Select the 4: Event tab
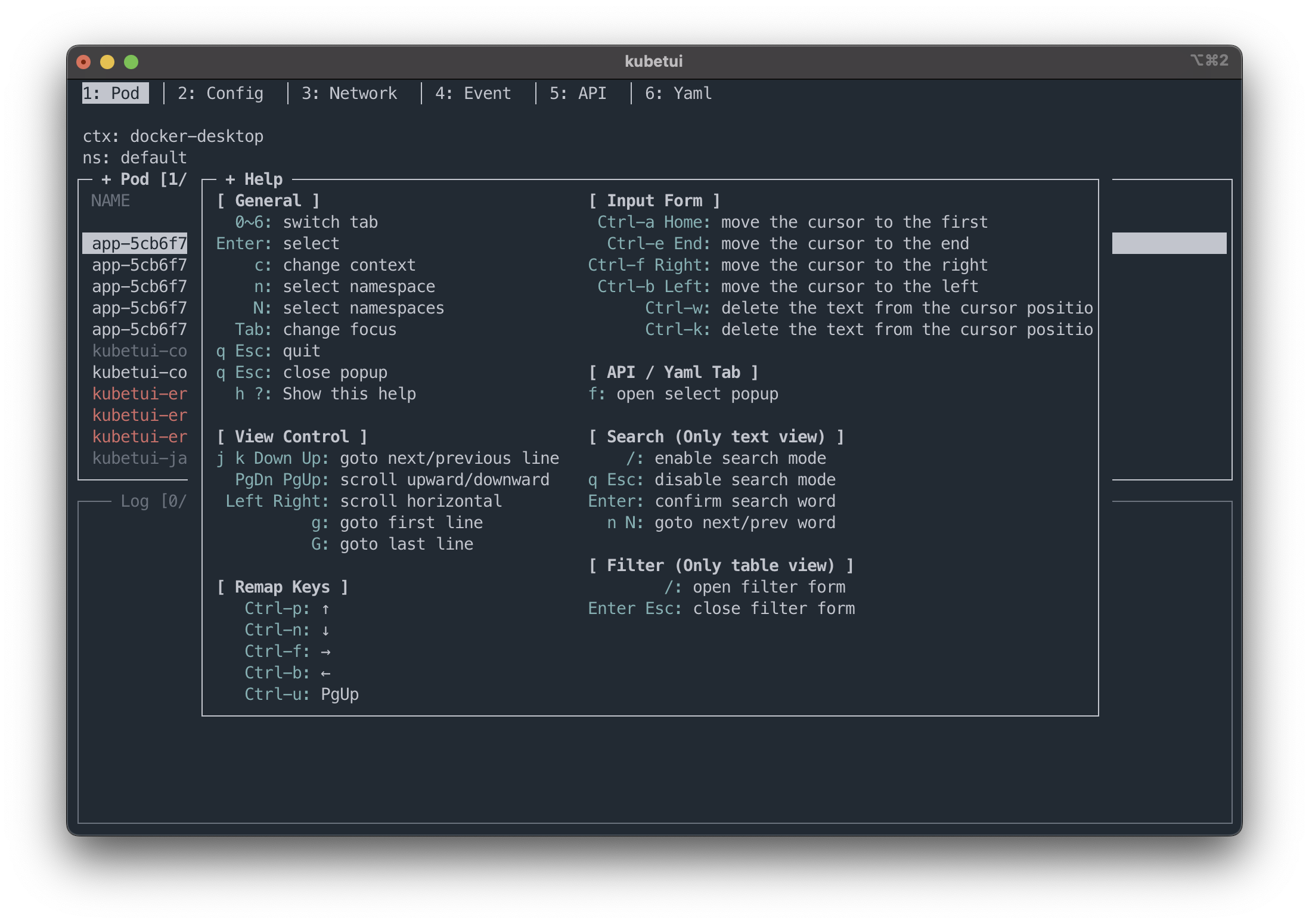 pyautogui.click(x=473, y=94)
